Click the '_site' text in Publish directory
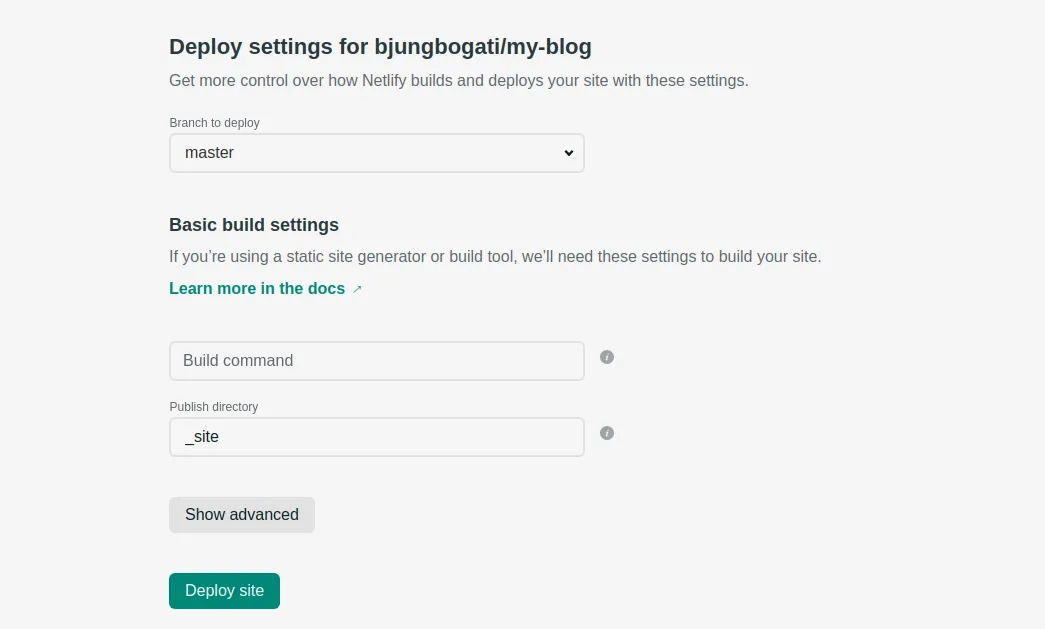The height and width of the screenshot is (629, 1045). tap(202, 437)
